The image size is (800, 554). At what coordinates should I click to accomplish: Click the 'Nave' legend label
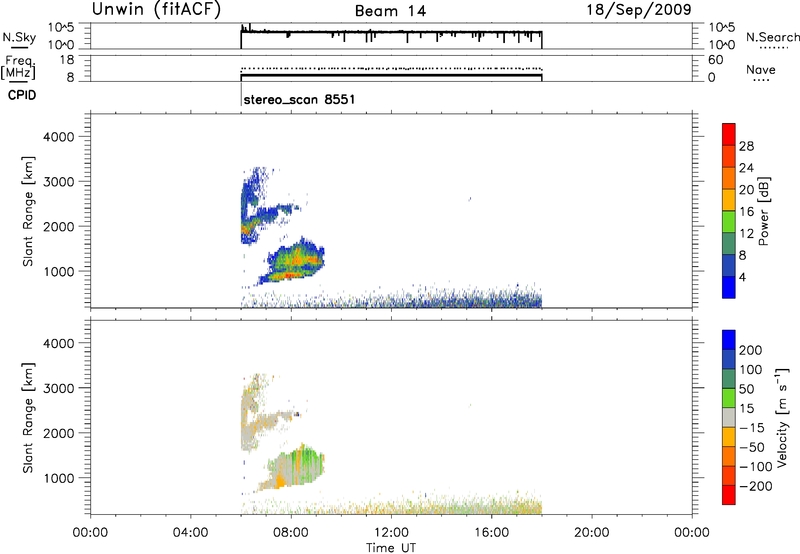pyautogui.click(x=761, y=70)
